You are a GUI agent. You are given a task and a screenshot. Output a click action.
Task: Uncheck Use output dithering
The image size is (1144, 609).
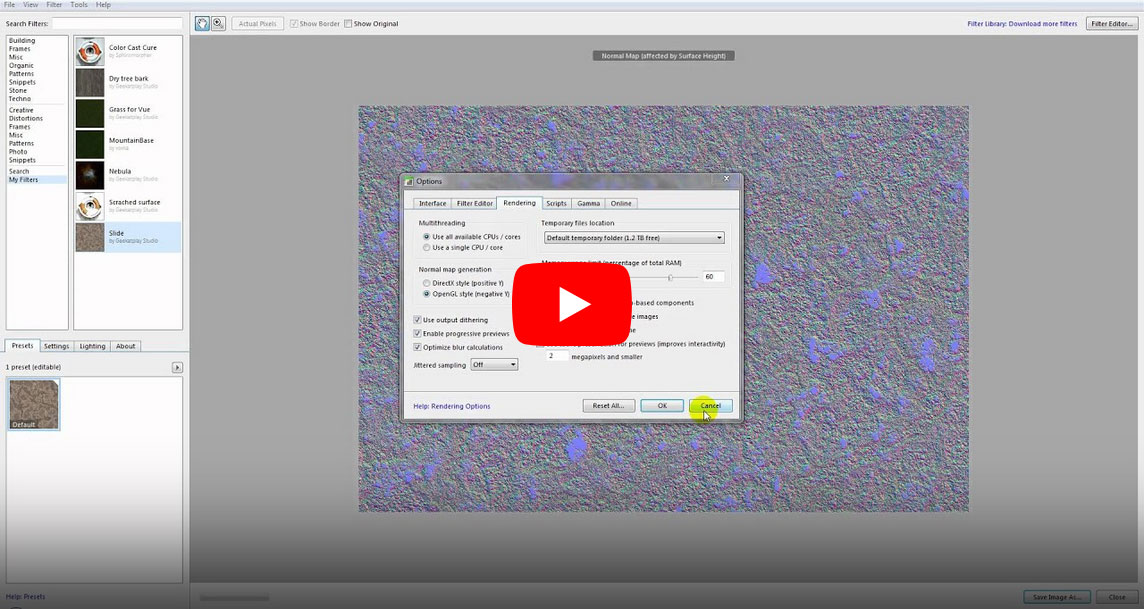[x=417, y=320]
